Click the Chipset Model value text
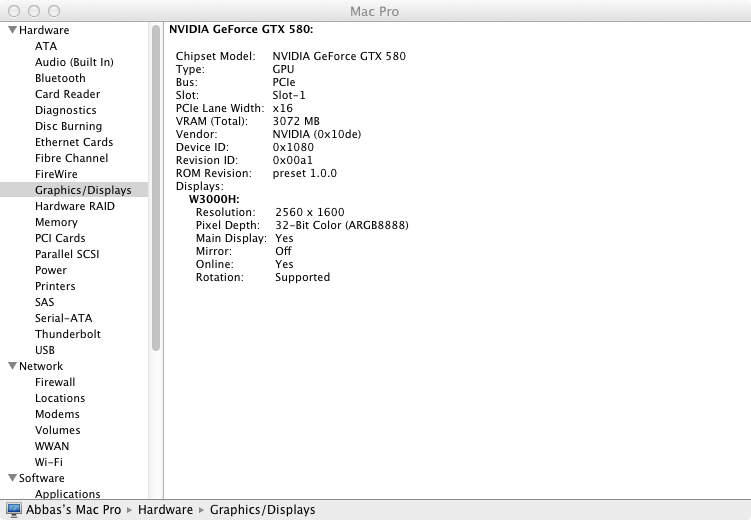 click(x=339, y=56)
